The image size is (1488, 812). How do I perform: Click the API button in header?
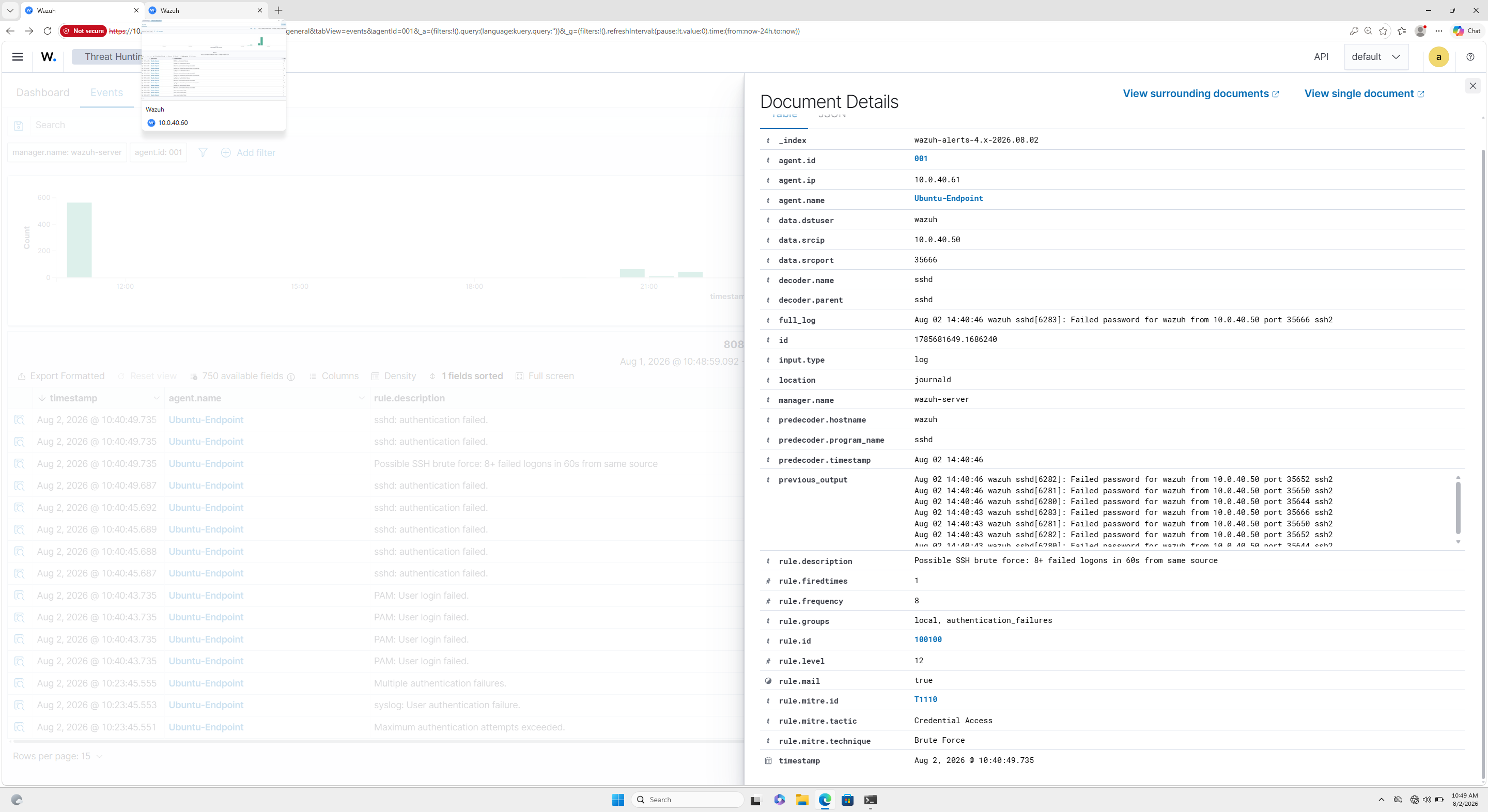pyautogui.click(x=1321, y=57)
